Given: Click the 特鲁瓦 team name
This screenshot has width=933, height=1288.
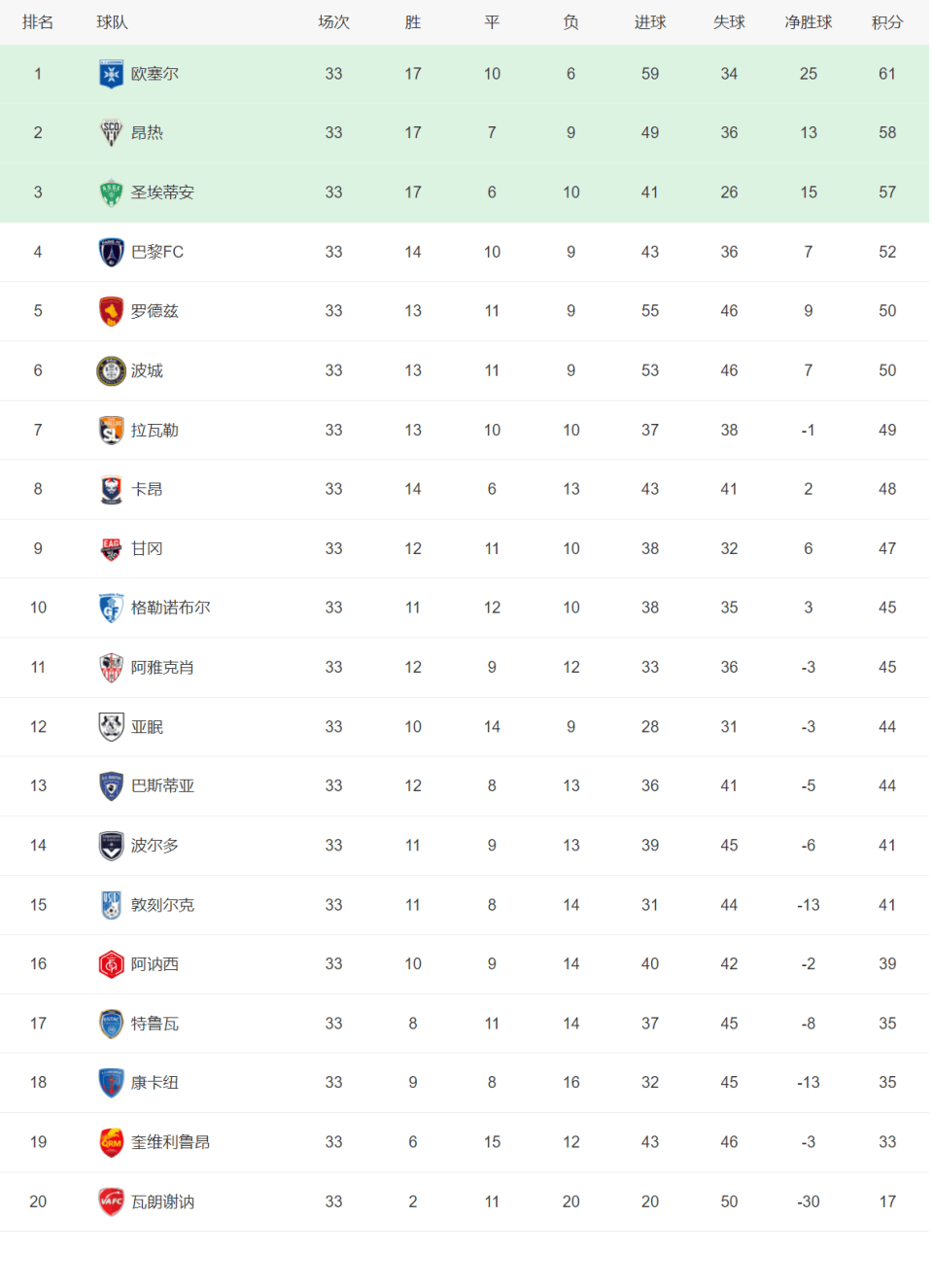Looking at the screenshot, I should (x=155, y=1024).
